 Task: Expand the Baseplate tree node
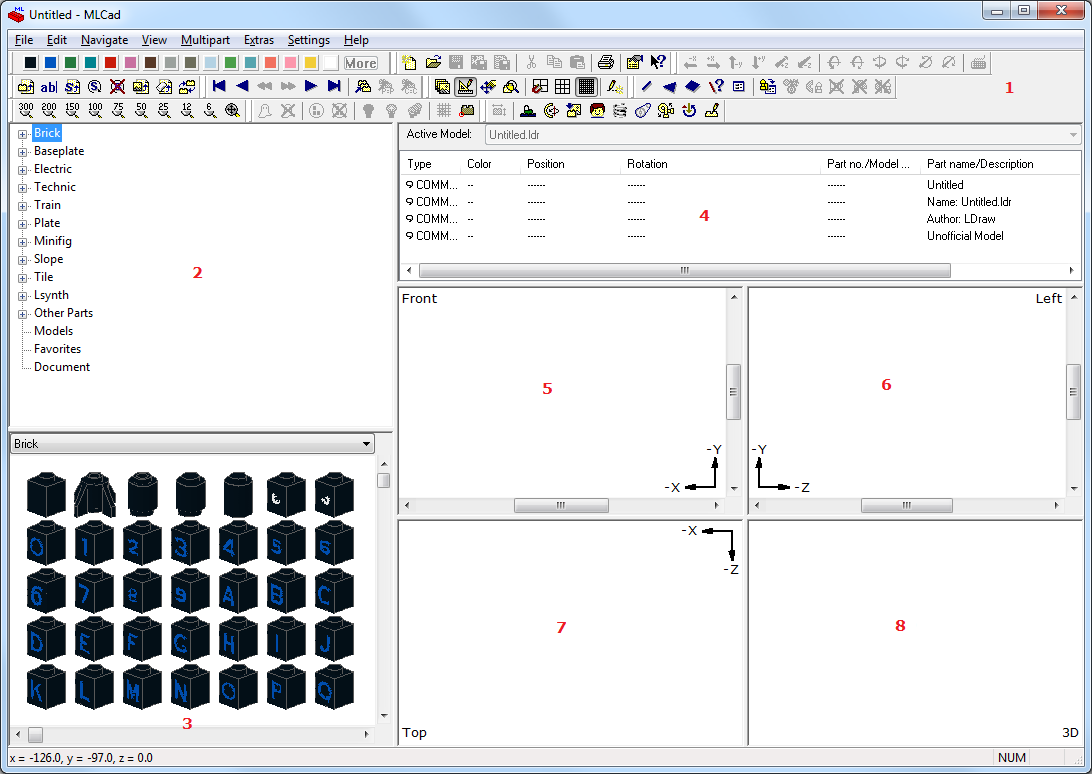click(22, 152)
